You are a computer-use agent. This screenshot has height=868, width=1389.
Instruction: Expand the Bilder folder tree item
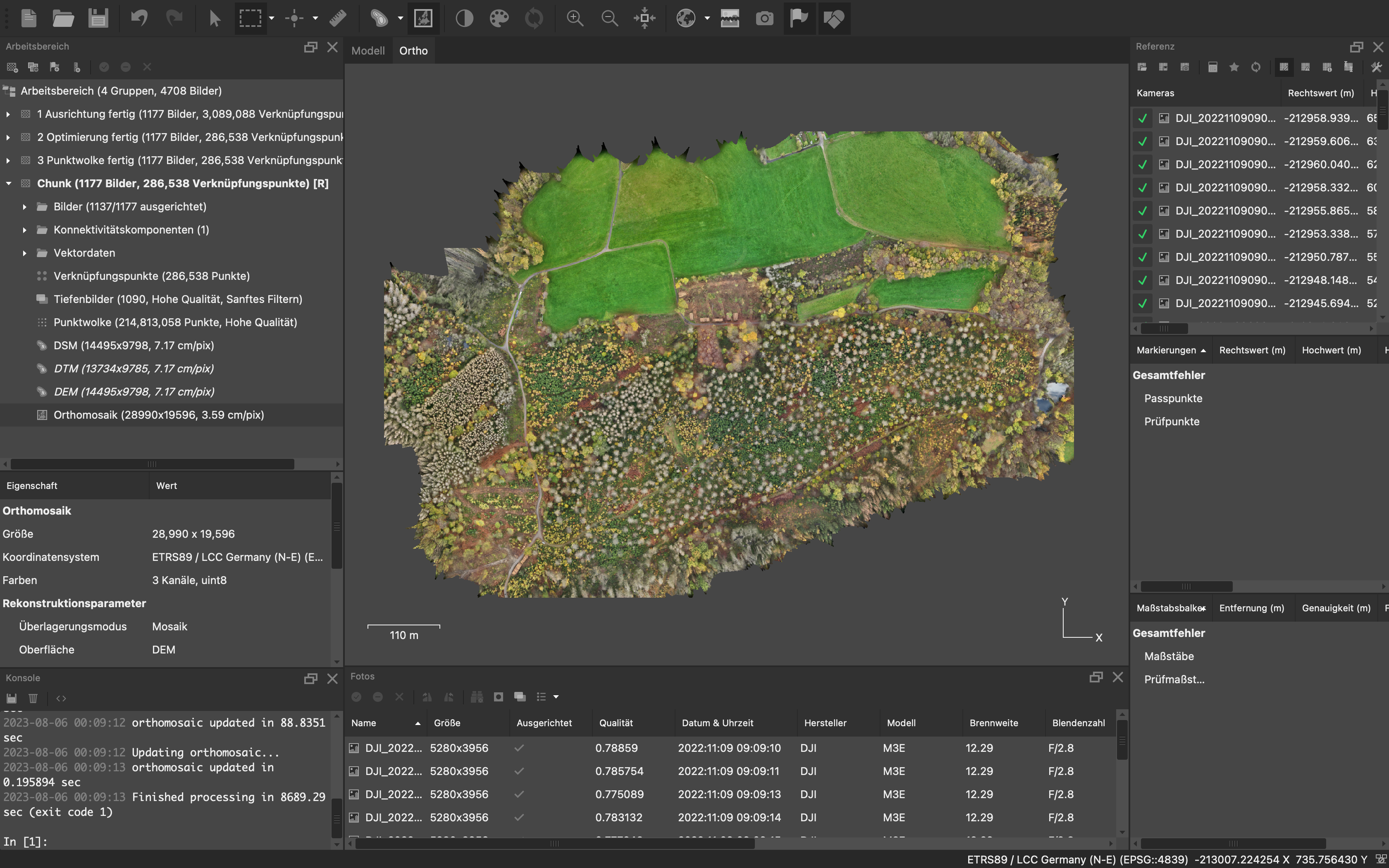pyautogui.click(x=25, y=207)
